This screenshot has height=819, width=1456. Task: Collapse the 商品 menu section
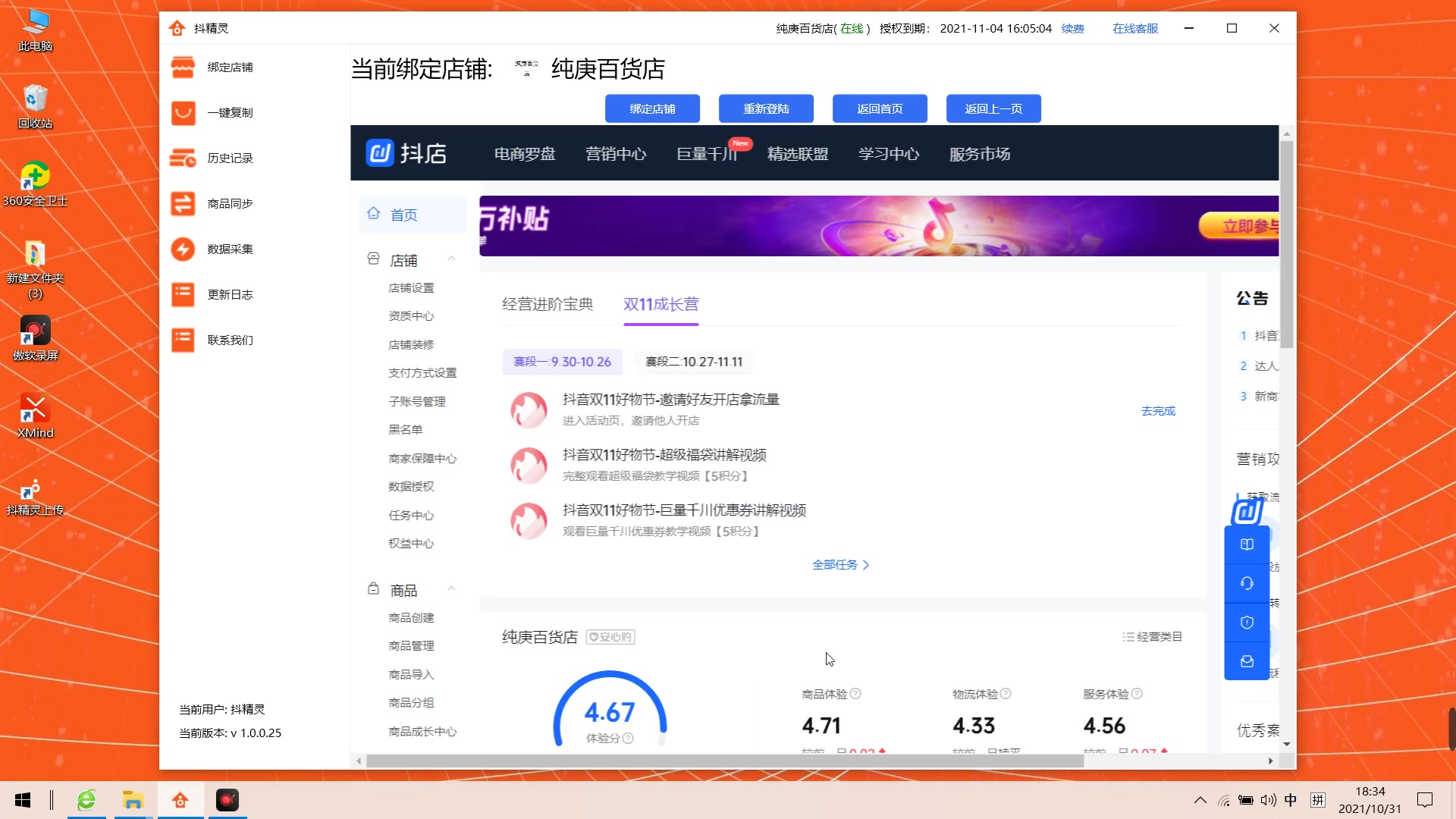(x=452, y=589)
